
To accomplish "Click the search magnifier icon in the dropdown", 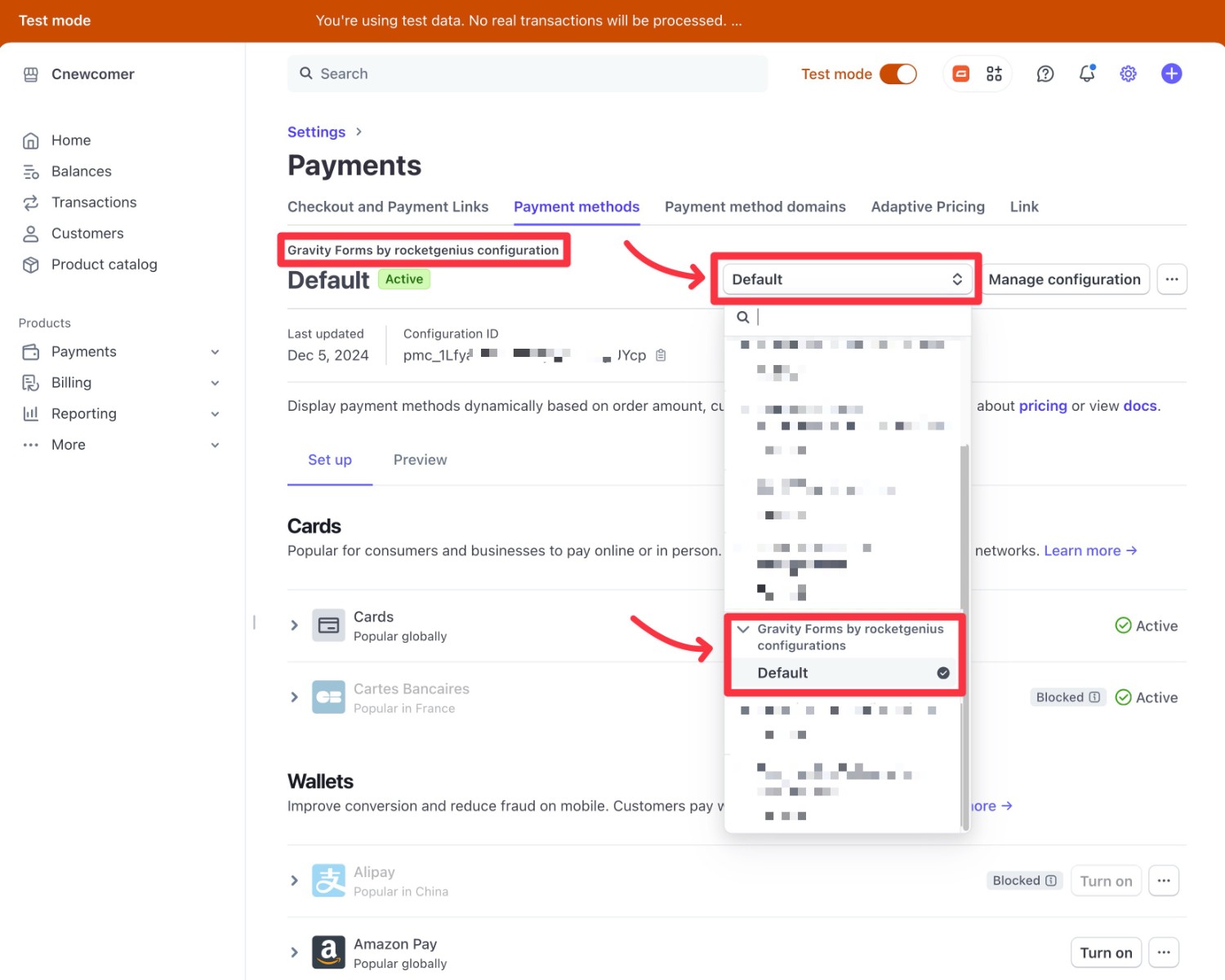I will click(x=743, y=317).
